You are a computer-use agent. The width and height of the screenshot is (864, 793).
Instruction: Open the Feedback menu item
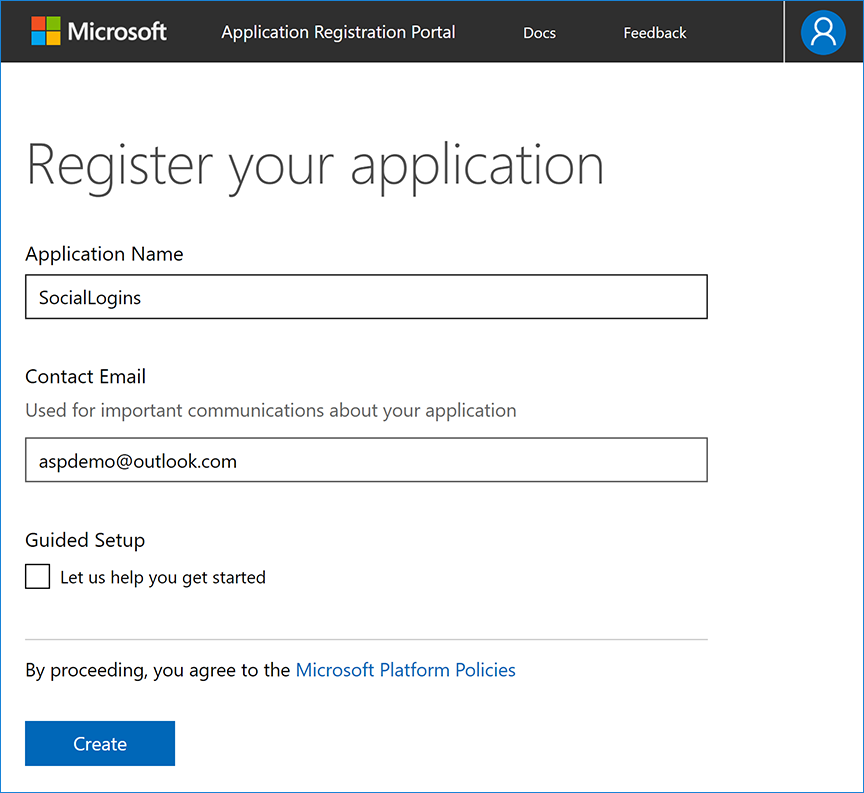point(654,32)
